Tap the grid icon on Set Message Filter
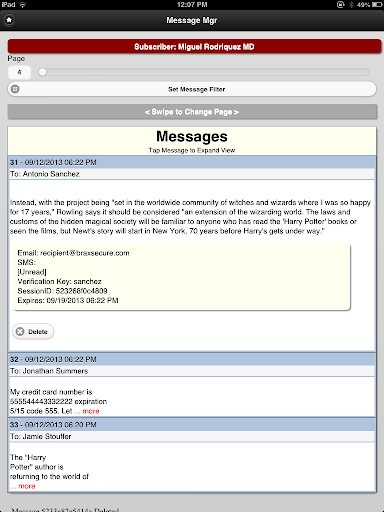 point(15,89)
